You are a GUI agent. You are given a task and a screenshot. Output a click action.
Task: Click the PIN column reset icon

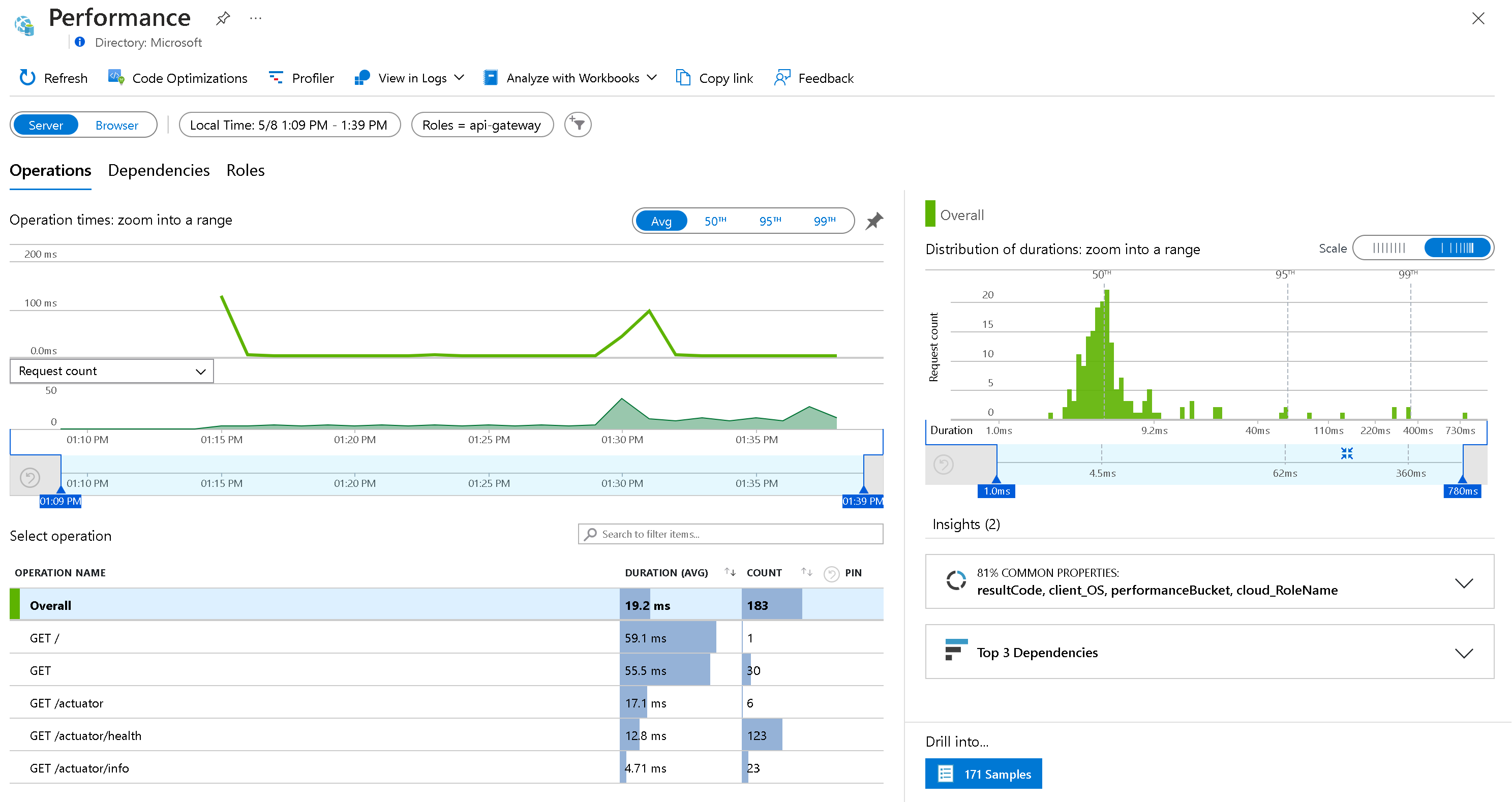click(x=831, y=573)
